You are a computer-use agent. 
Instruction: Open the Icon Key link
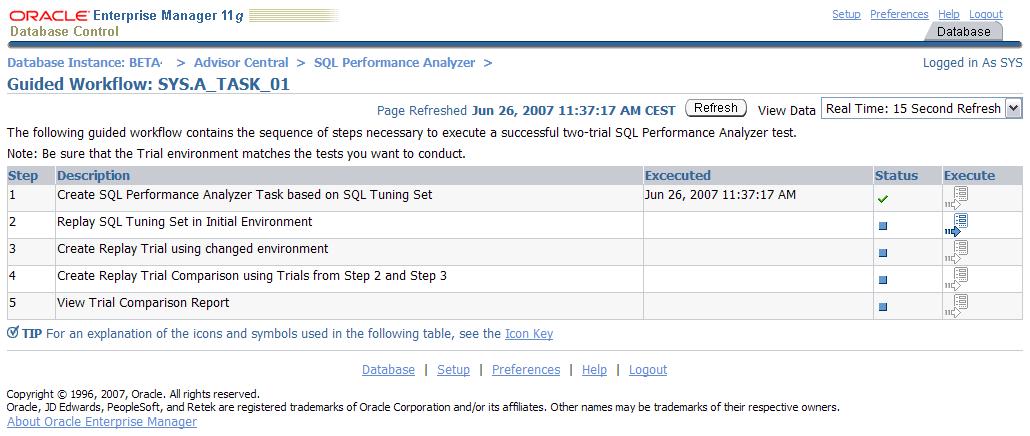tap(528, 334)
